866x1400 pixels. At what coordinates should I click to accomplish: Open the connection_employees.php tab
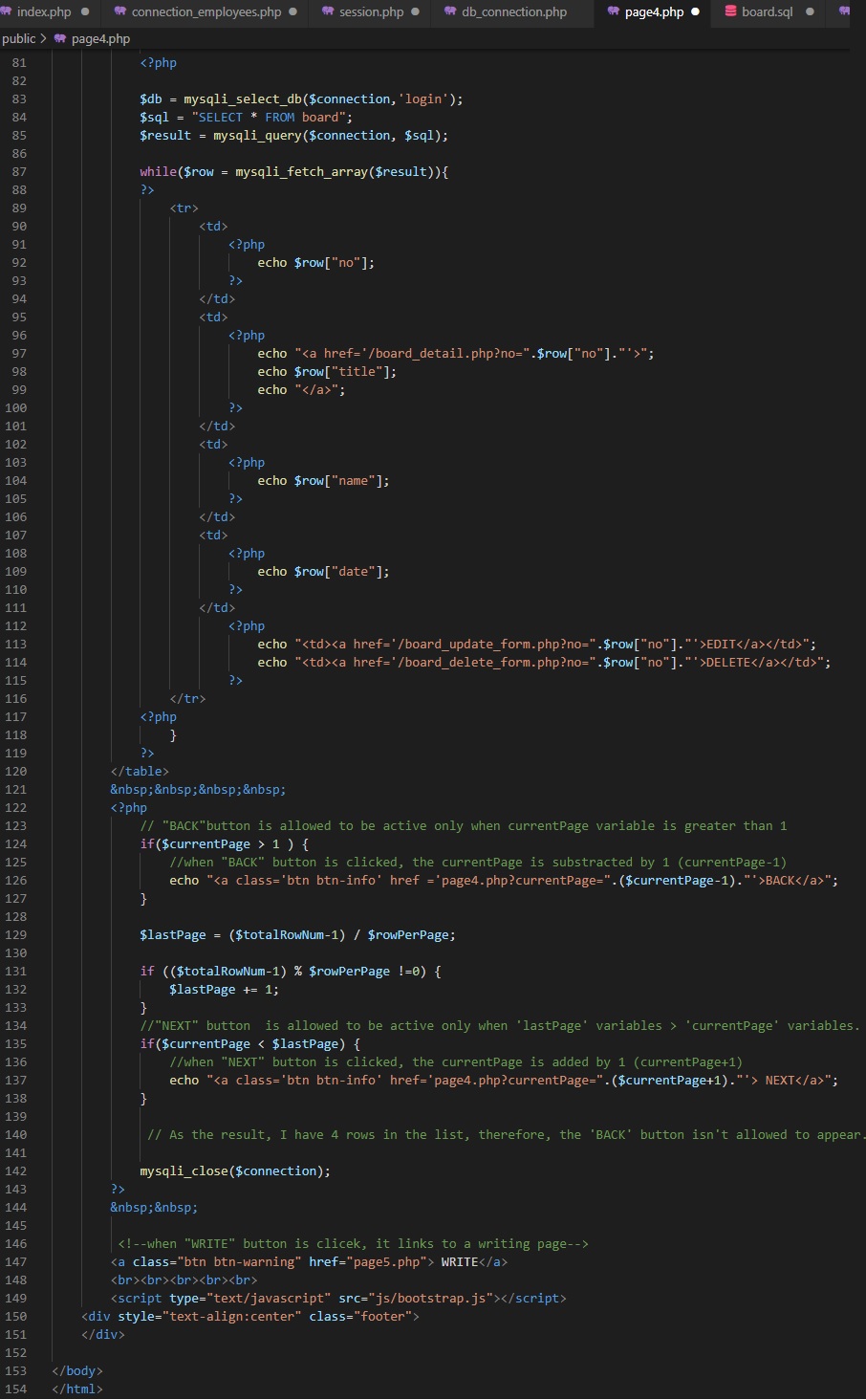pos(206,12)
